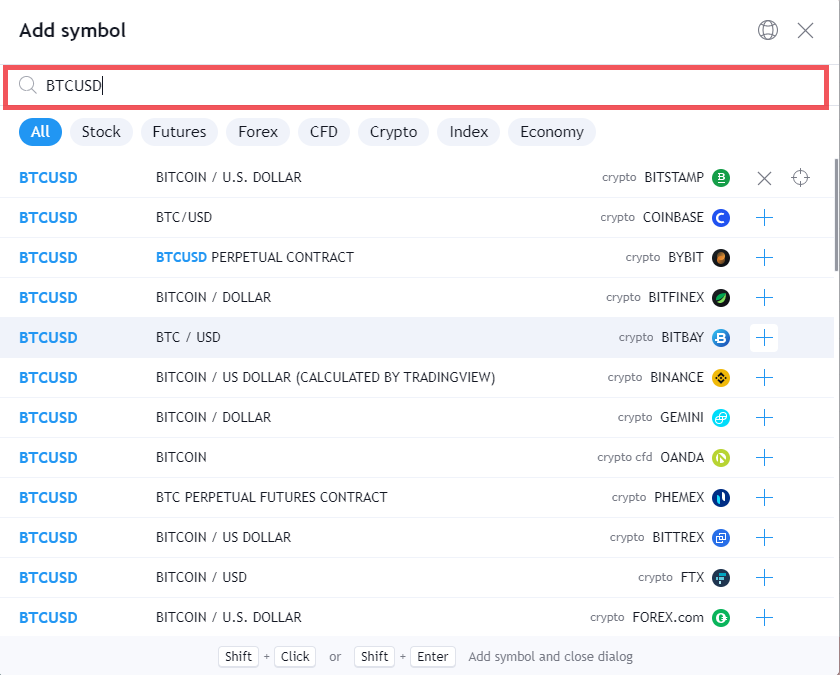Select the BITCOIN / DOLLAR BITFINEX description

click(213, 297)
